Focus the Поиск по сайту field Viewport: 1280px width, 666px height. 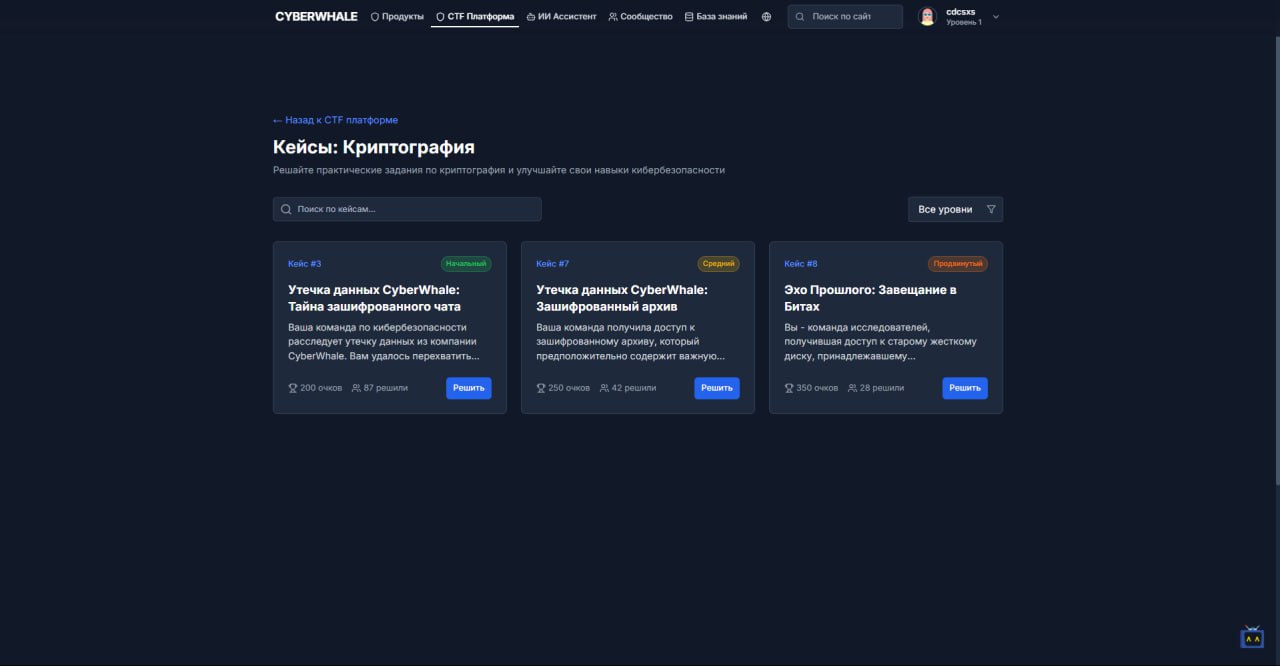[x=845, y=17]
